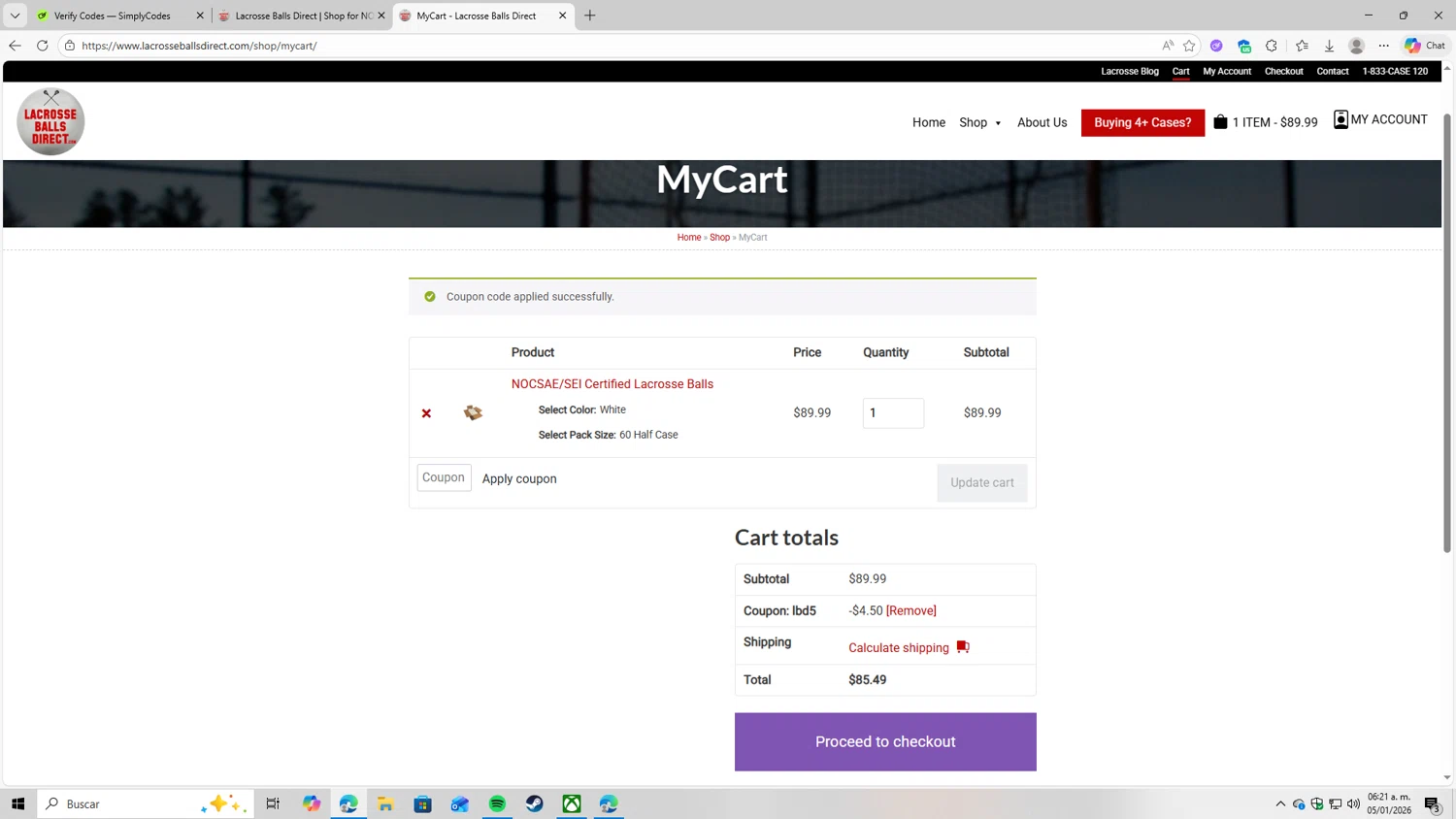Open the browser profile avatar
1456x819 pixels.
(1357, 46)
